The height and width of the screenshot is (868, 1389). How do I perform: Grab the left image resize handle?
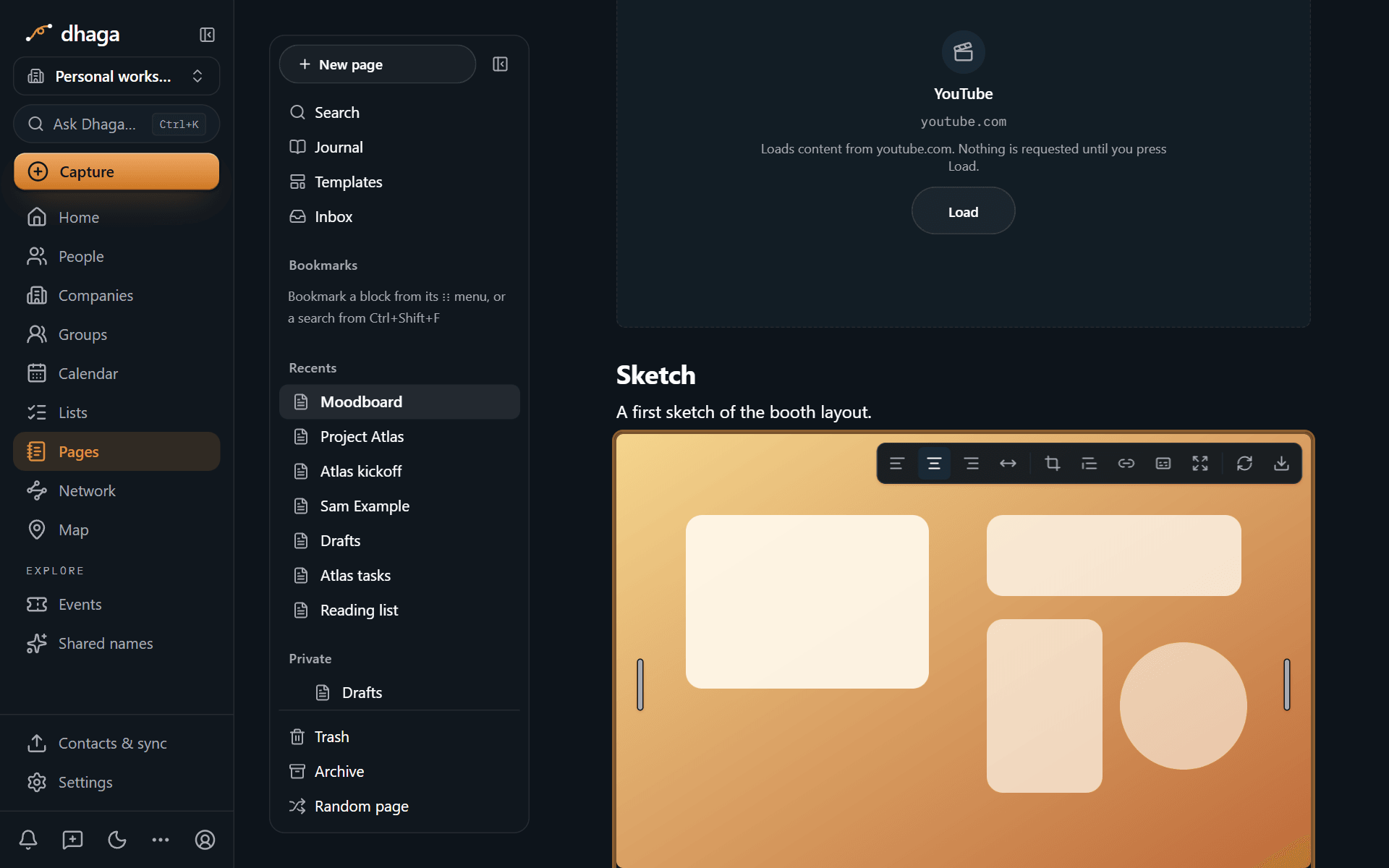coord(640,684)
